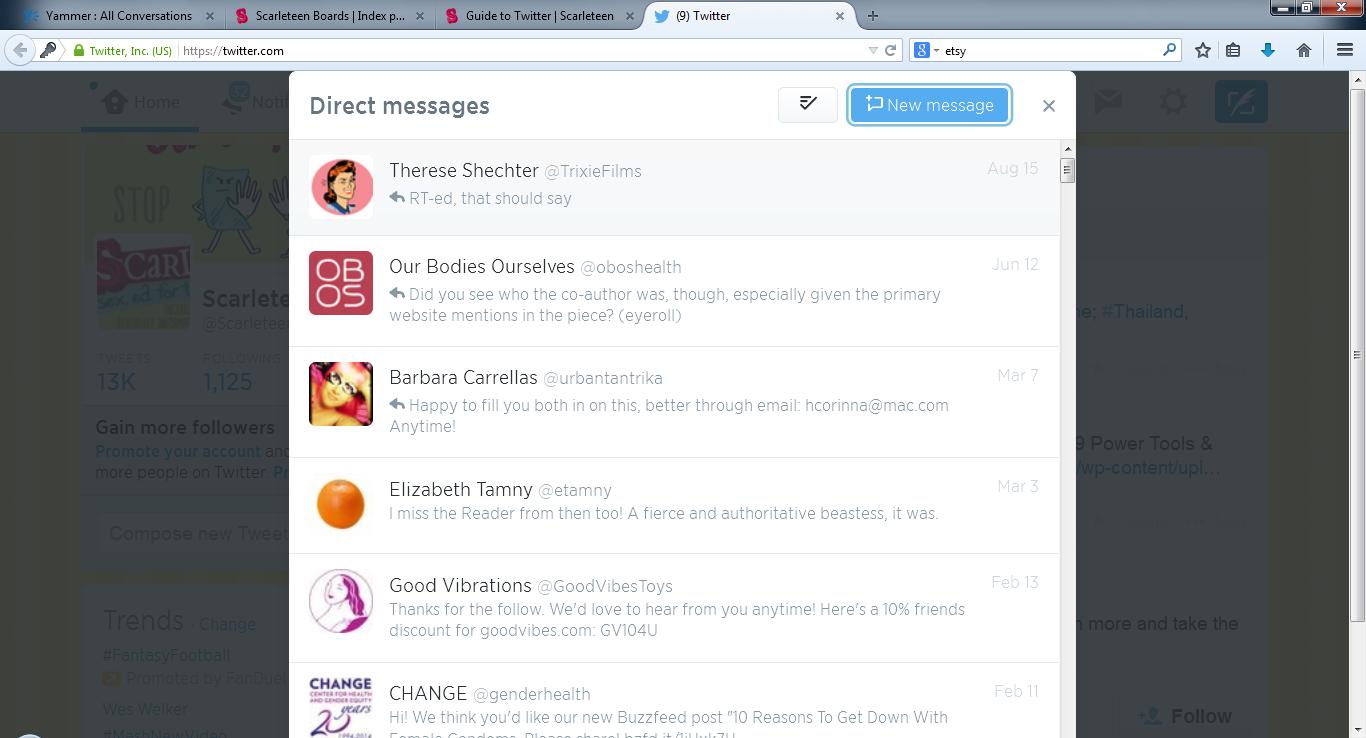Open the #FantasyFootball trend

tap(166, 655)
